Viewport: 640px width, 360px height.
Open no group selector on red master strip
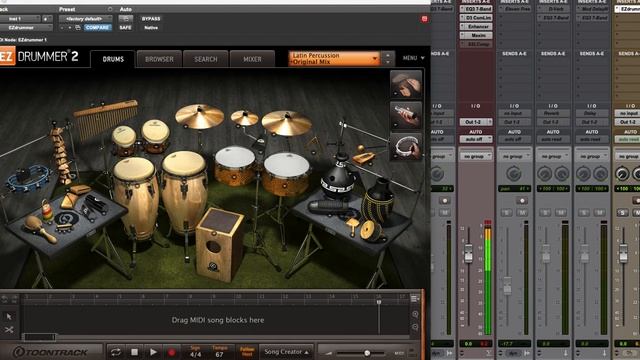pyautogui.click(x=476, y=156)
